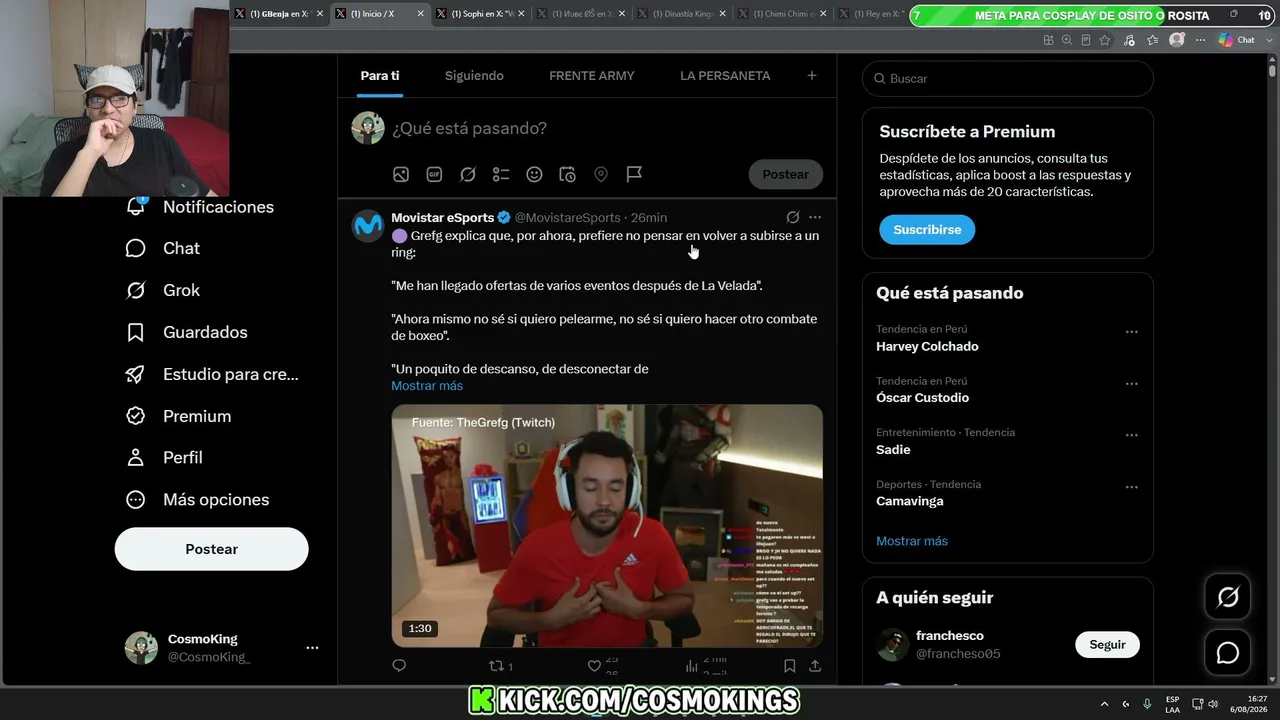This screenshot has width=1280, height=720.
Task: Add an image to the post
Action: tap(401, 174)
